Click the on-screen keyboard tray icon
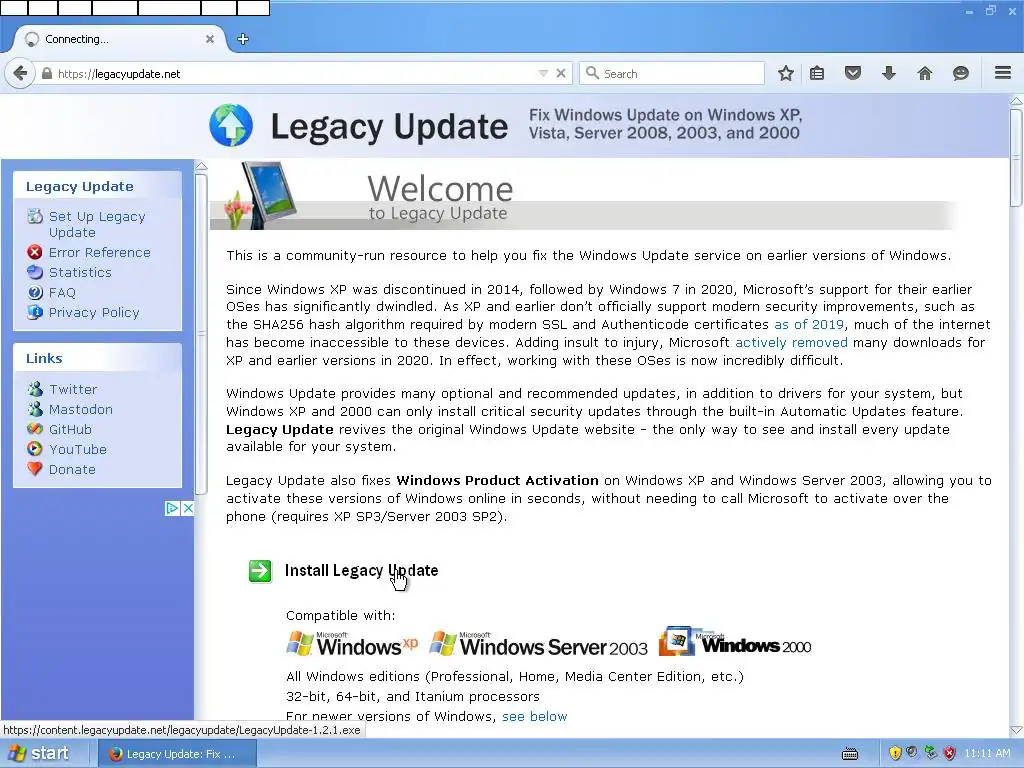The image size is (1024, 768). tap(850, 754)
